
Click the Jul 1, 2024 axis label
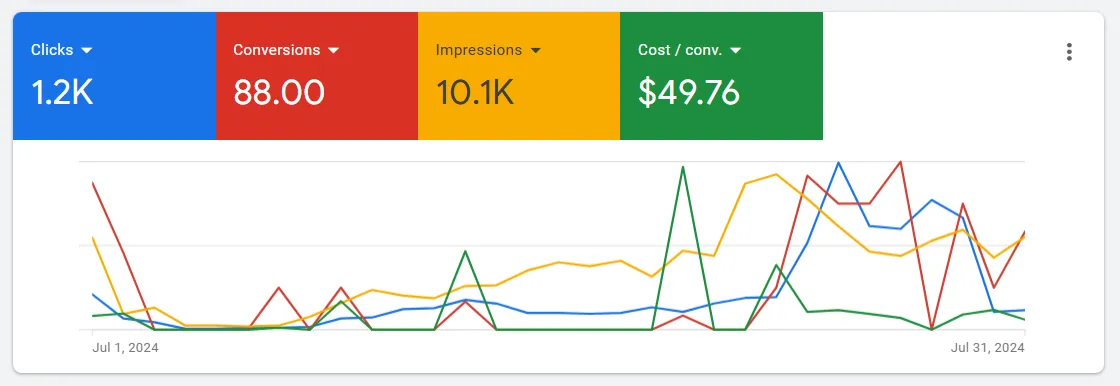click(126, 348)
